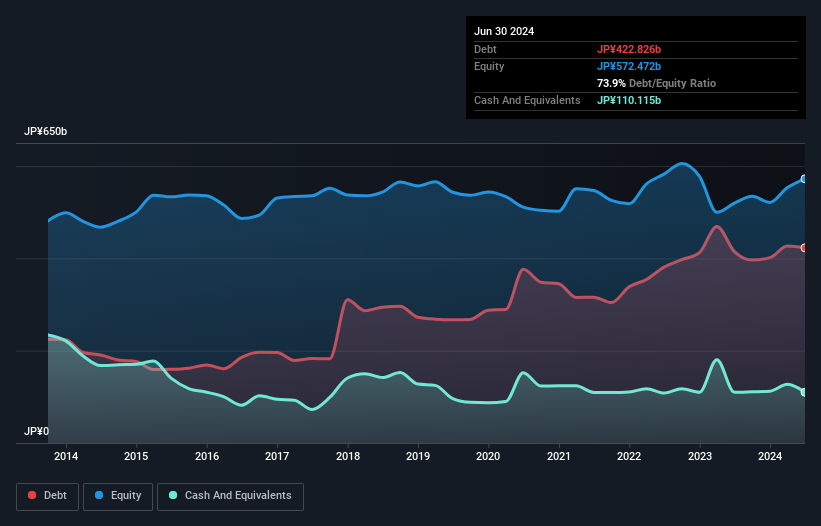Click the 2024 x-axis label
Viewport: 821px width, 526px height.
[770, 456]
